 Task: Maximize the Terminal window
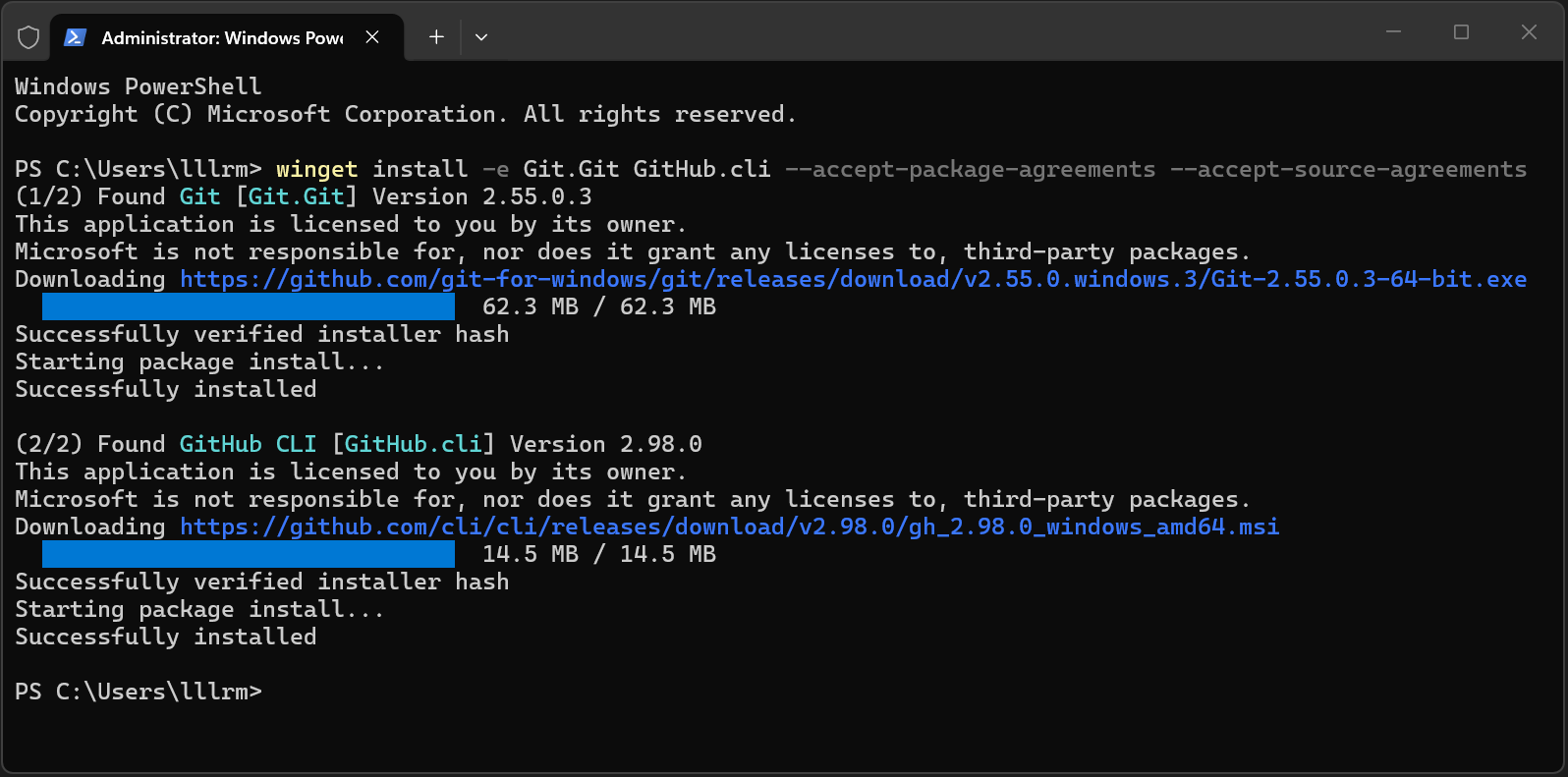click(1461, 31)
